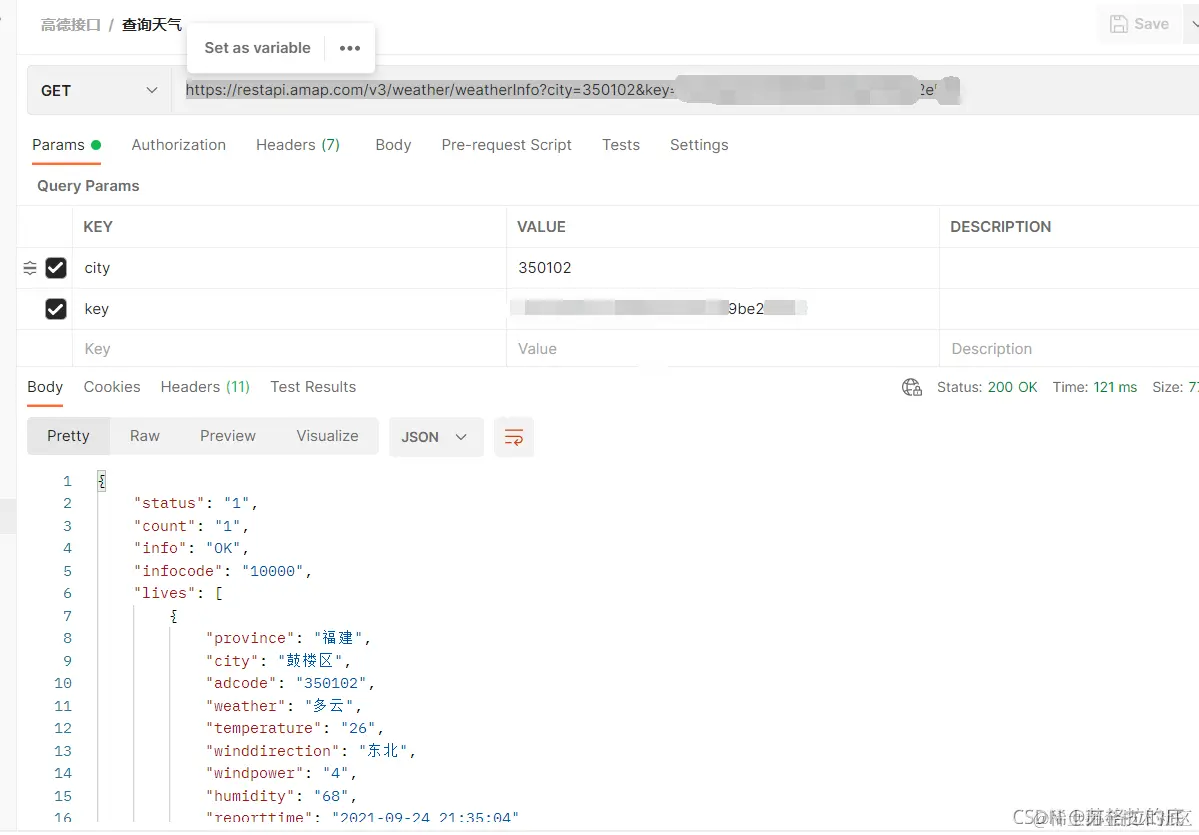Click the "adcode": "350102" line
This screenshot has height=835, width=1199.
pos(290,683)
